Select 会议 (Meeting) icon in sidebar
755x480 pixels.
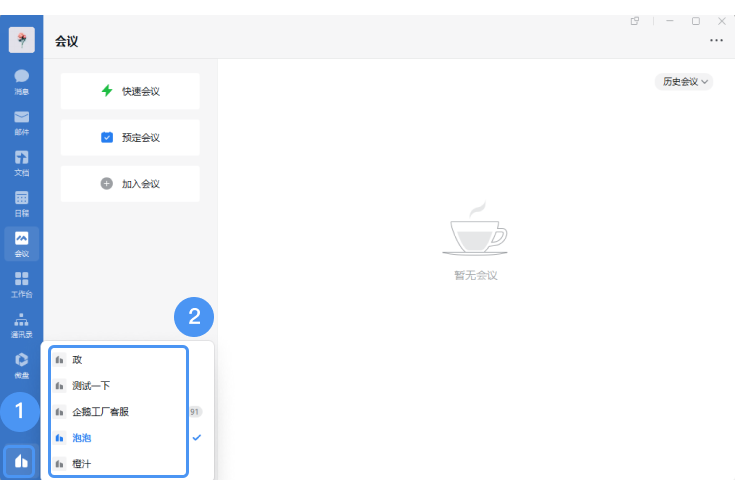21,243
